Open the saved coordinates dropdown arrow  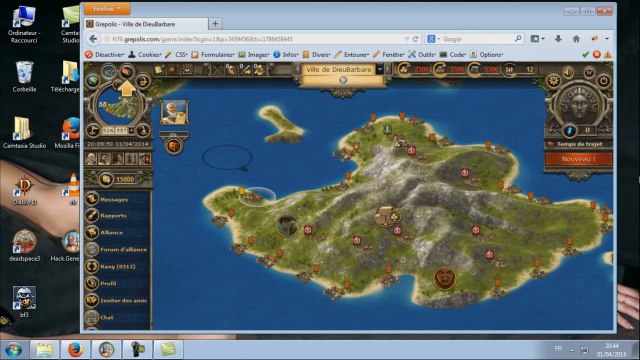click(x=131, y=131)
